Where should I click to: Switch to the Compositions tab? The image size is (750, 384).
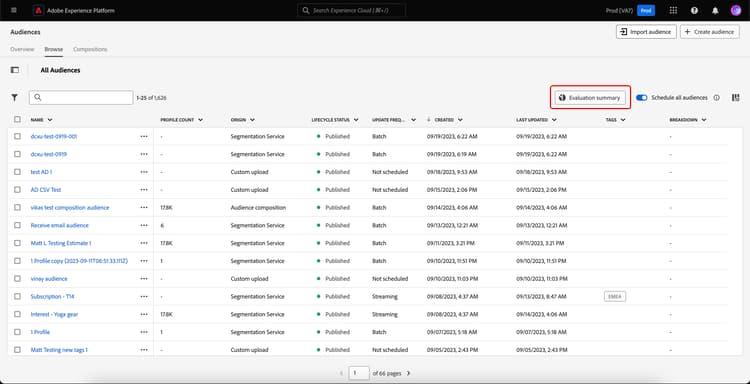click(90, 49)
